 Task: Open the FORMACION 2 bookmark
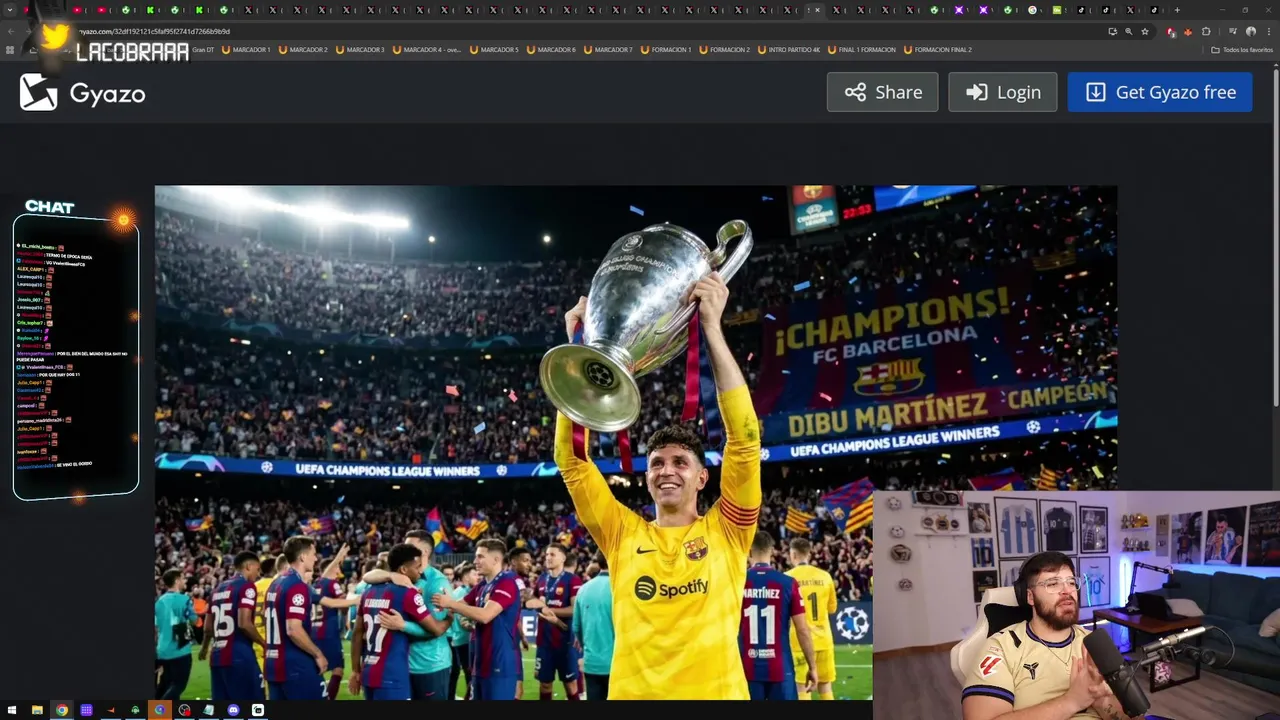pyautogui.click(x=725, y=49)
